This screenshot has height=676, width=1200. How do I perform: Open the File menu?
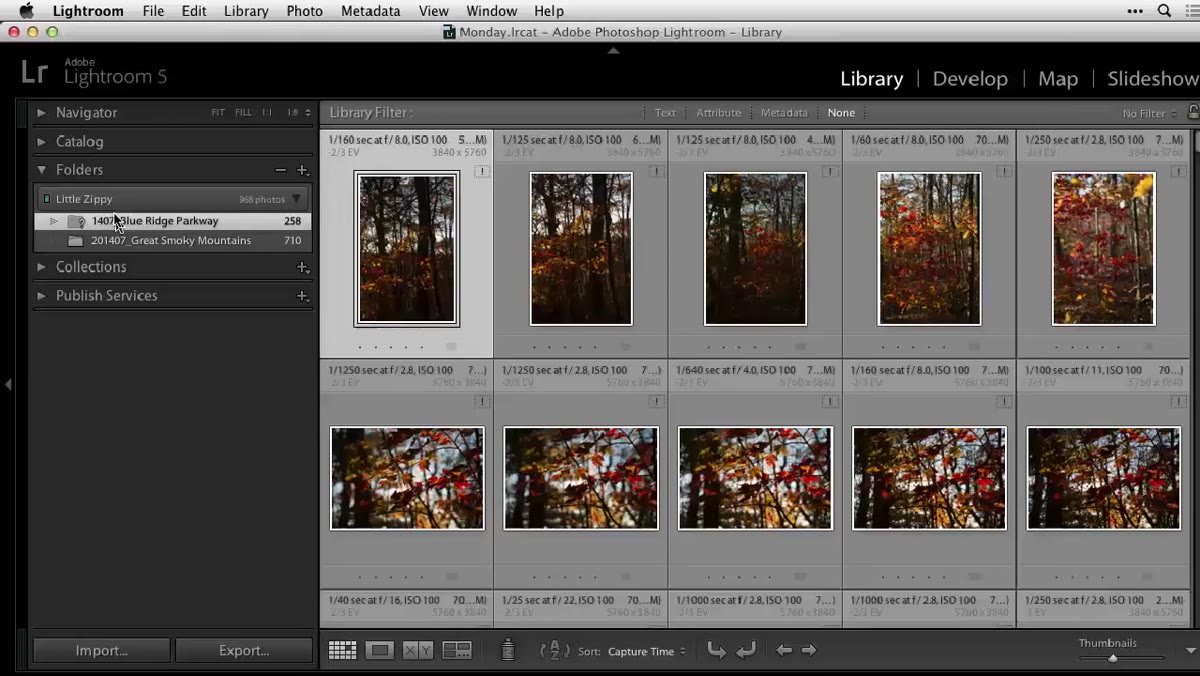coord(153,11)
